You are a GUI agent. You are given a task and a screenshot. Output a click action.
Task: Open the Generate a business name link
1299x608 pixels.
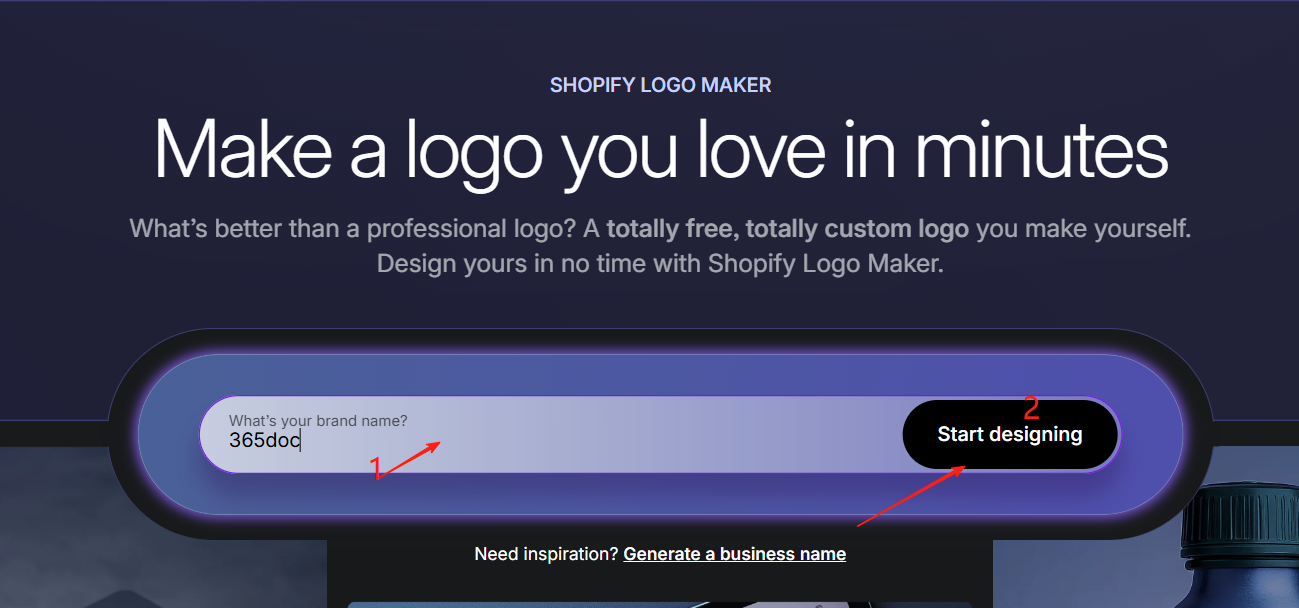[x=734, y=554]
